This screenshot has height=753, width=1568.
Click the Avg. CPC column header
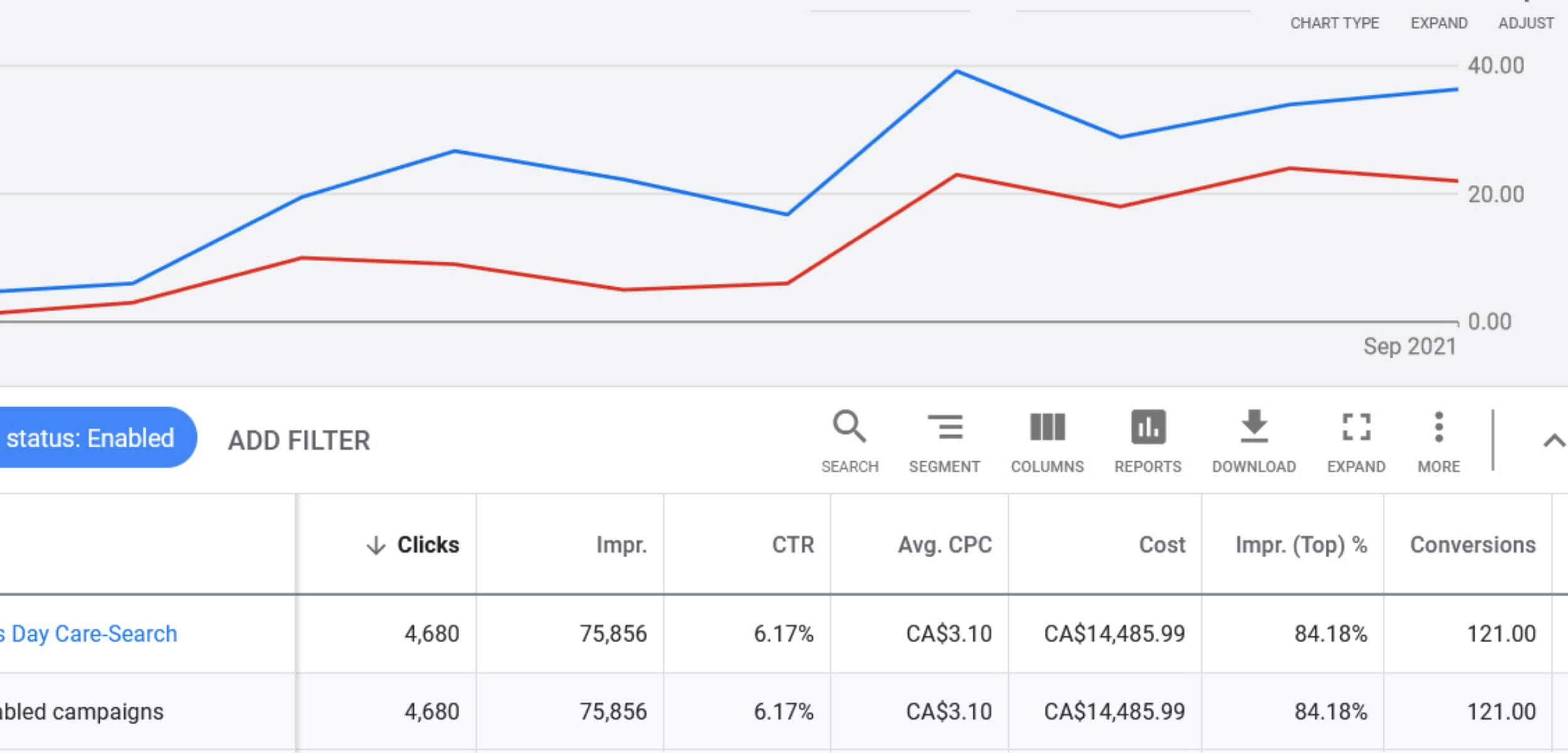point(944,545)
